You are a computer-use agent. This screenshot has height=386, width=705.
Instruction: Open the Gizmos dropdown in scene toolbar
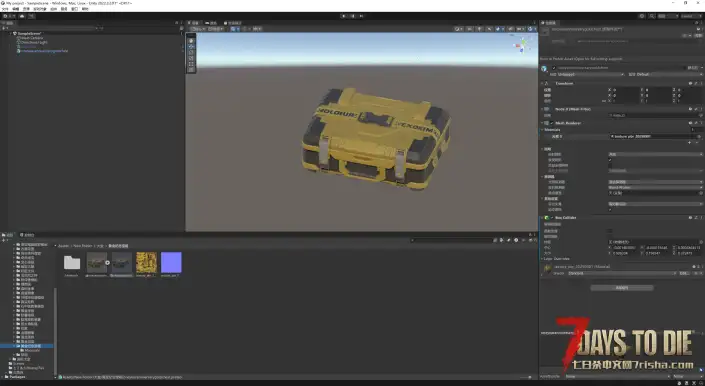(x=531, y=29)
